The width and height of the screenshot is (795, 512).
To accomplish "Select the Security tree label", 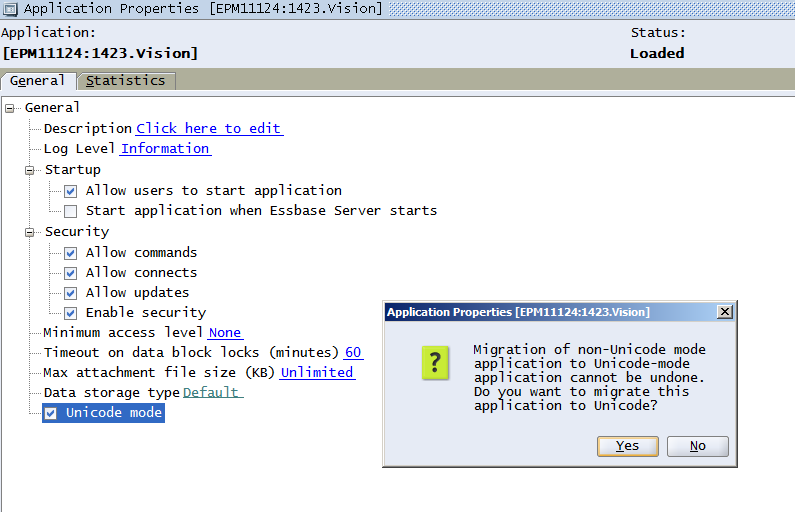I will tap(77, 232).
